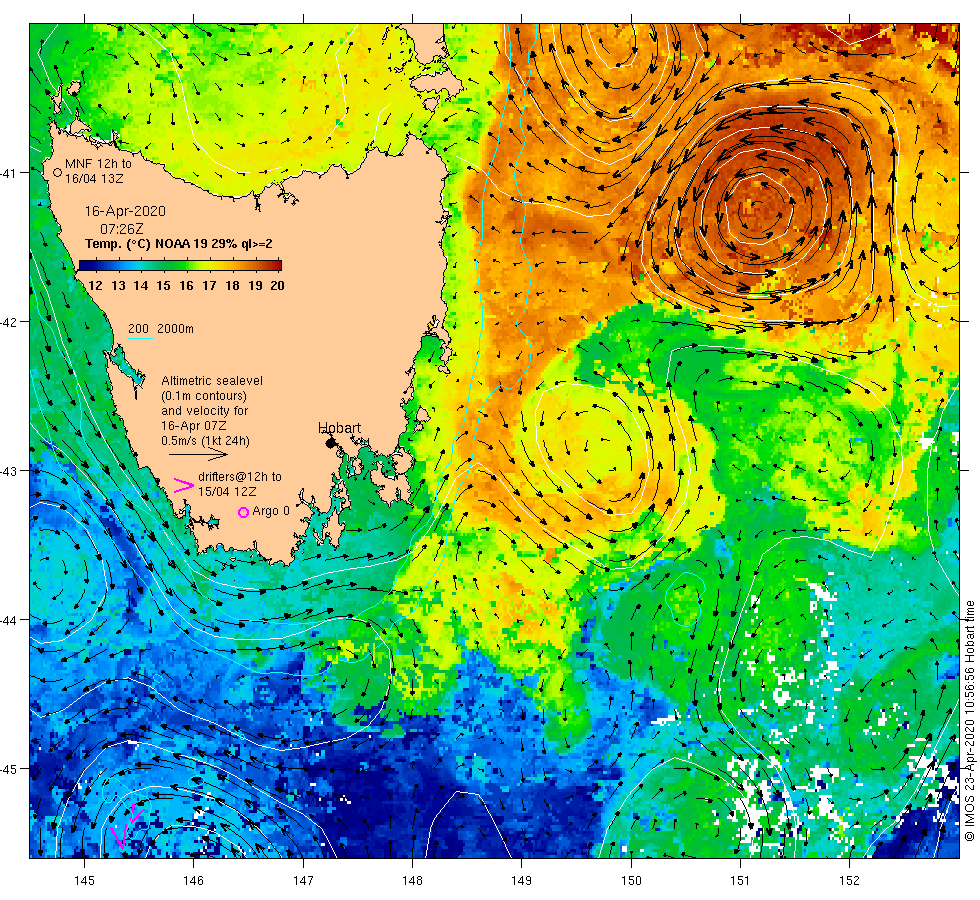
Task: Click the longitude axis label 145
Action: tap(84, 881)
